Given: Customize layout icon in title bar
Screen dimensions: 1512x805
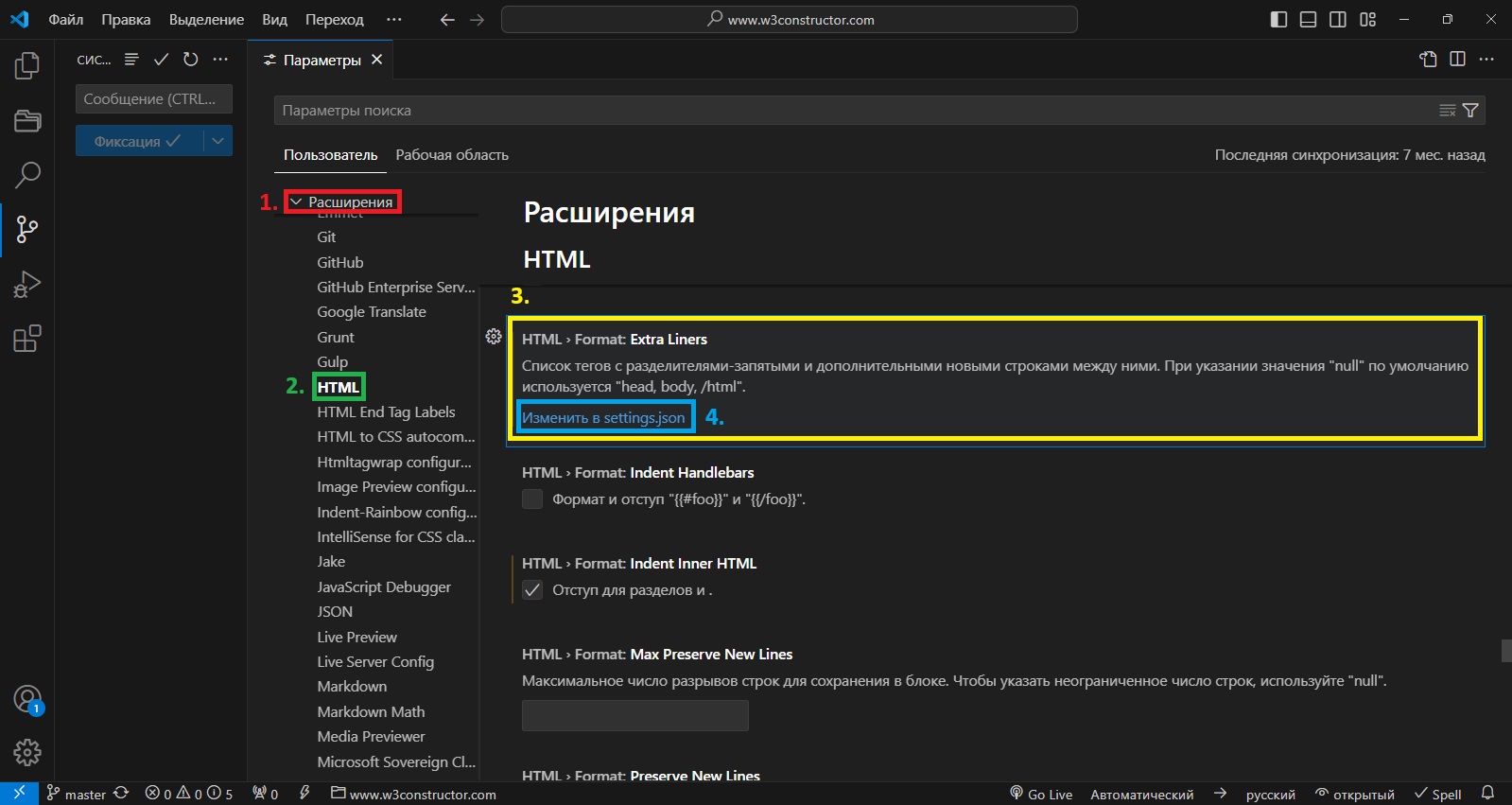Looking at the screenshot, I should coord(1367,20).
